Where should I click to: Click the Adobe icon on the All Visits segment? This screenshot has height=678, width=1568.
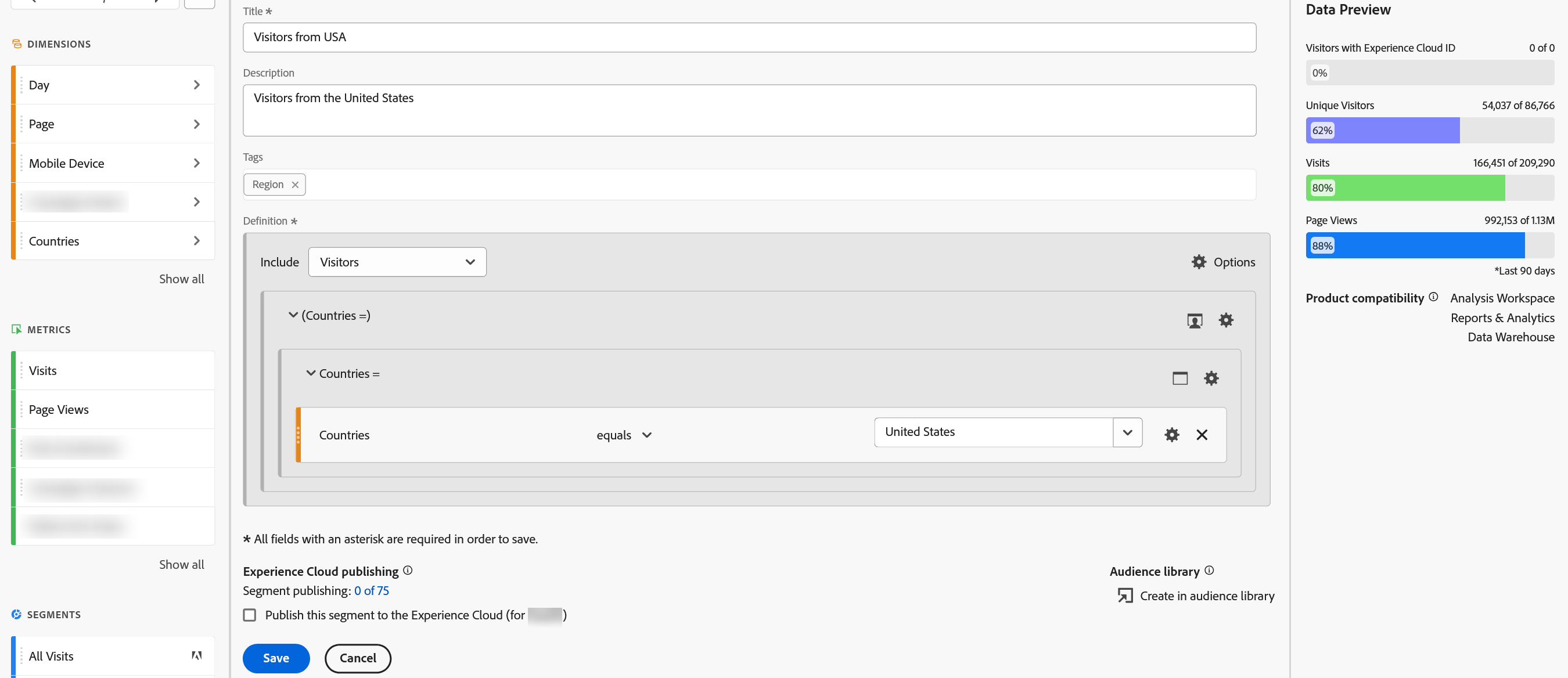pos(196,655)
